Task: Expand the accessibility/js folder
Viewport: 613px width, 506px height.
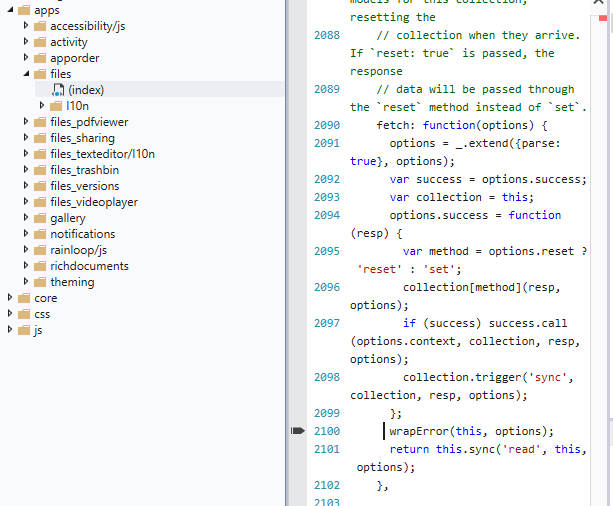Action: [26, 25]
